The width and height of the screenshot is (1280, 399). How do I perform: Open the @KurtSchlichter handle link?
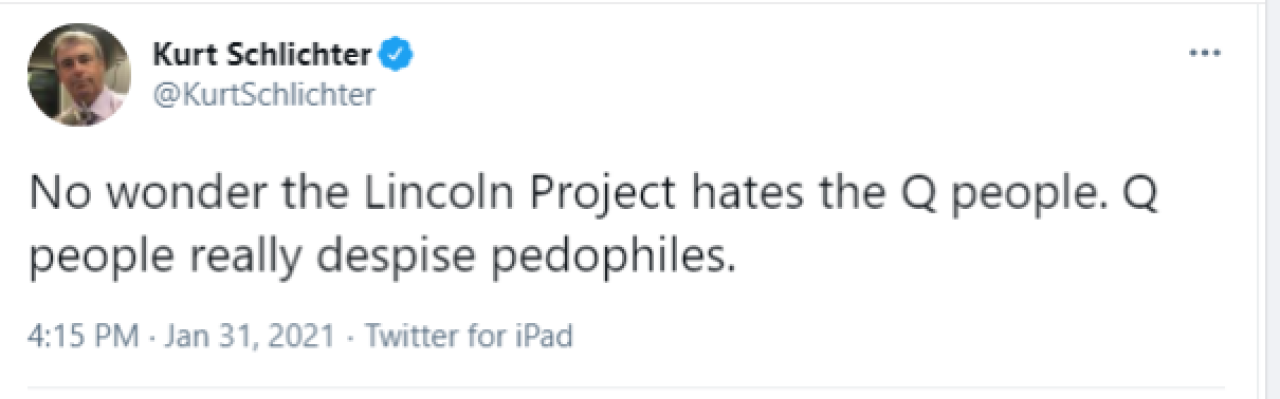point(263,95)
